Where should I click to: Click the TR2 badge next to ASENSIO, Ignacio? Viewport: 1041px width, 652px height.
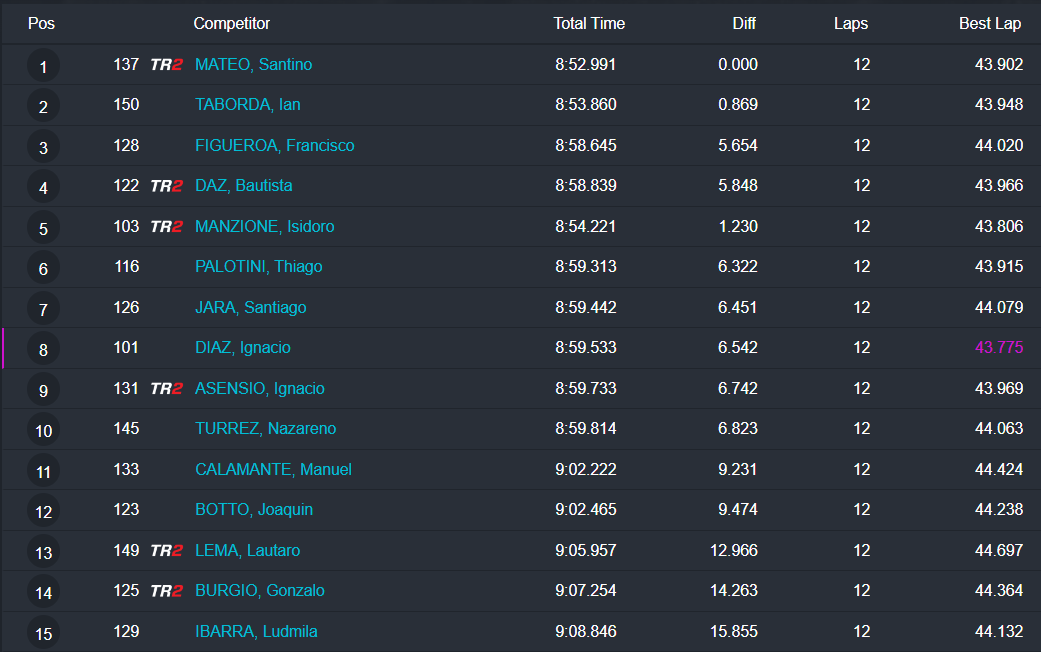click(166, 389)
